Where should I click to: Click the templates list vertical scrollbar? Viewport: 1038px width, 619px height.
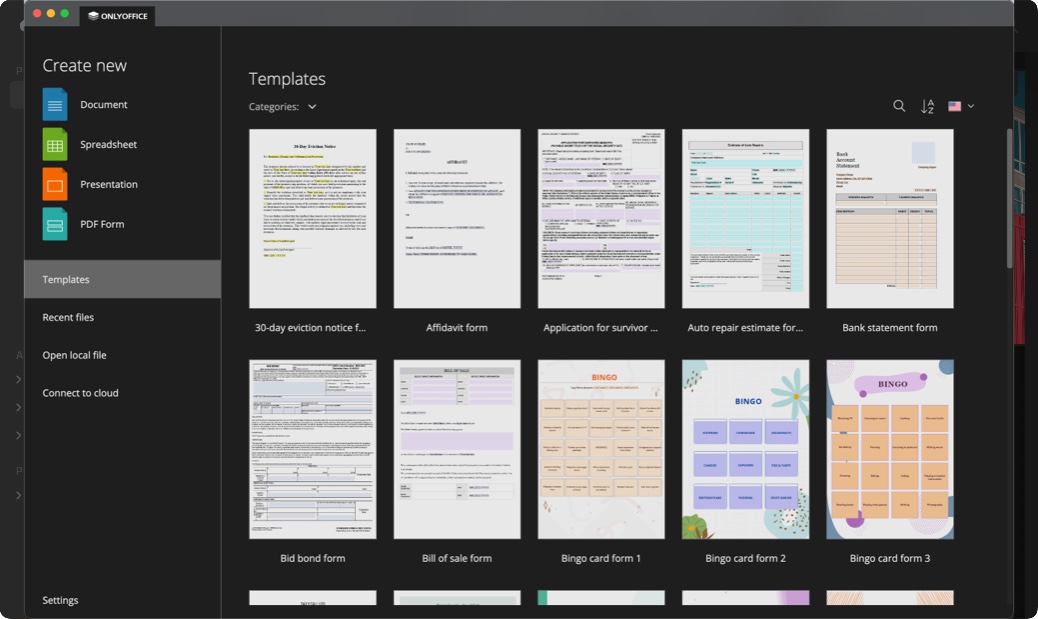click(1010, 199)
